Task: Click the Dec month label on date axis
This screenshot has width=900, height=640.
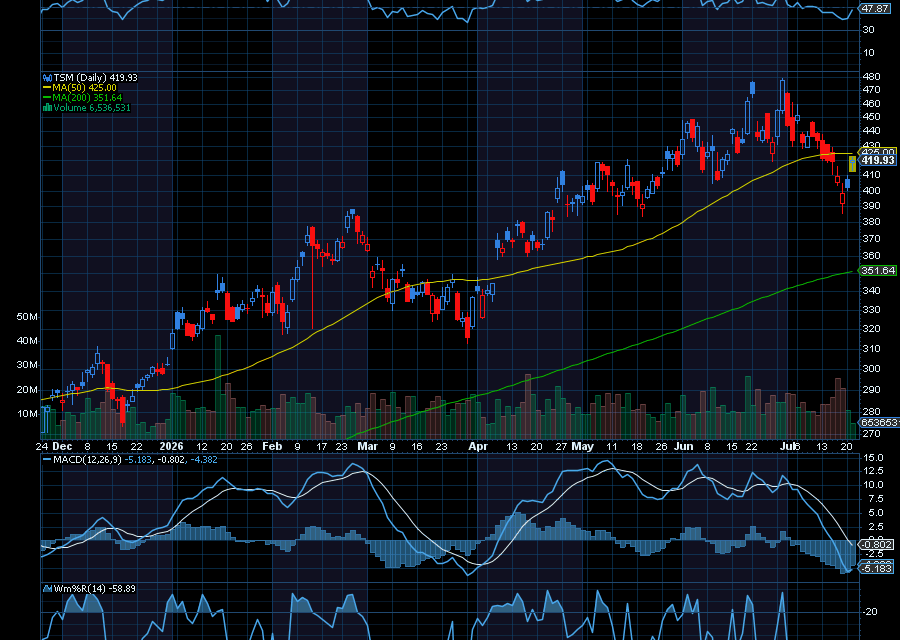Action: [62, 446]
